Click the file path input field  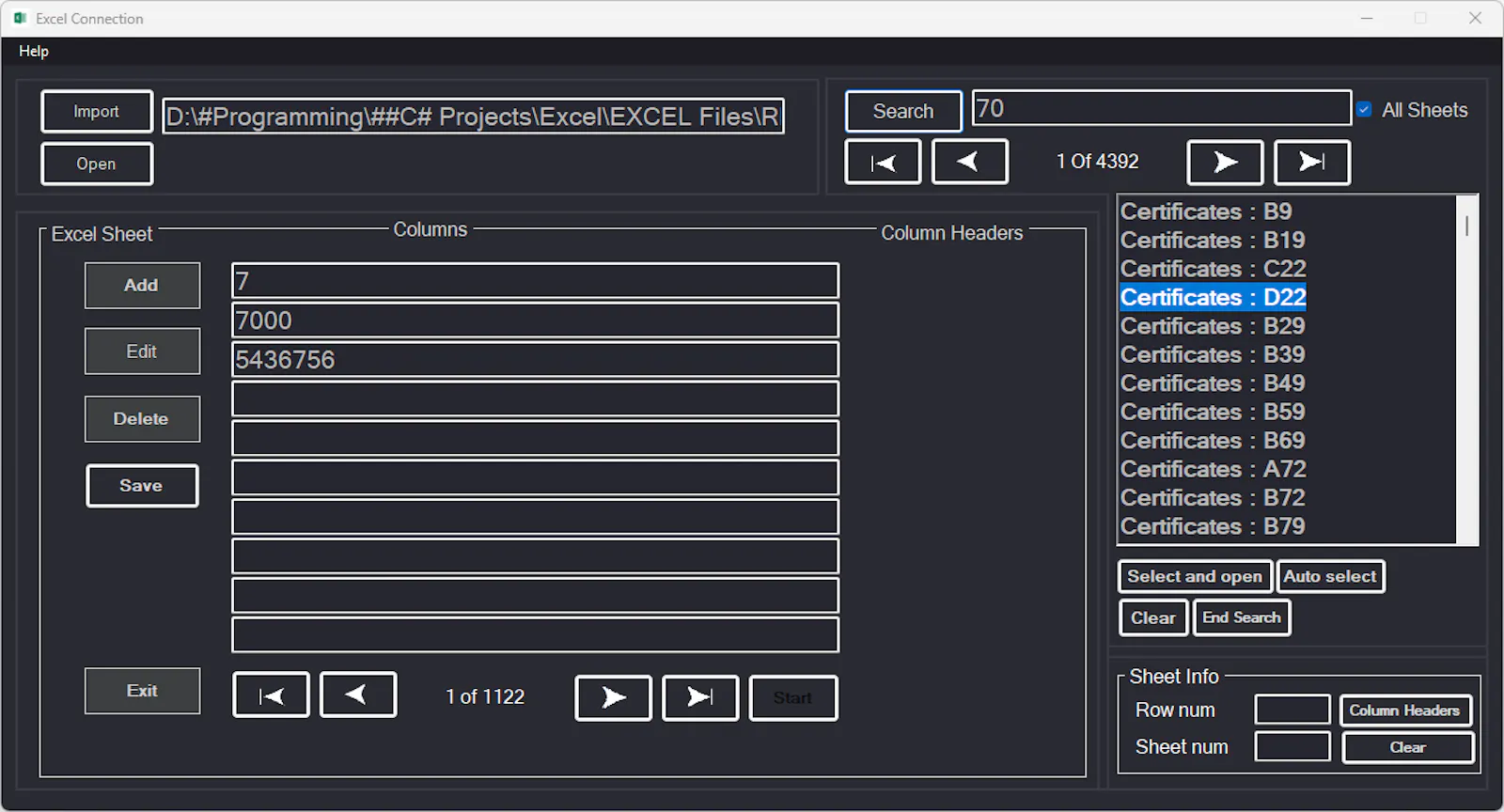tap(474, 117)
